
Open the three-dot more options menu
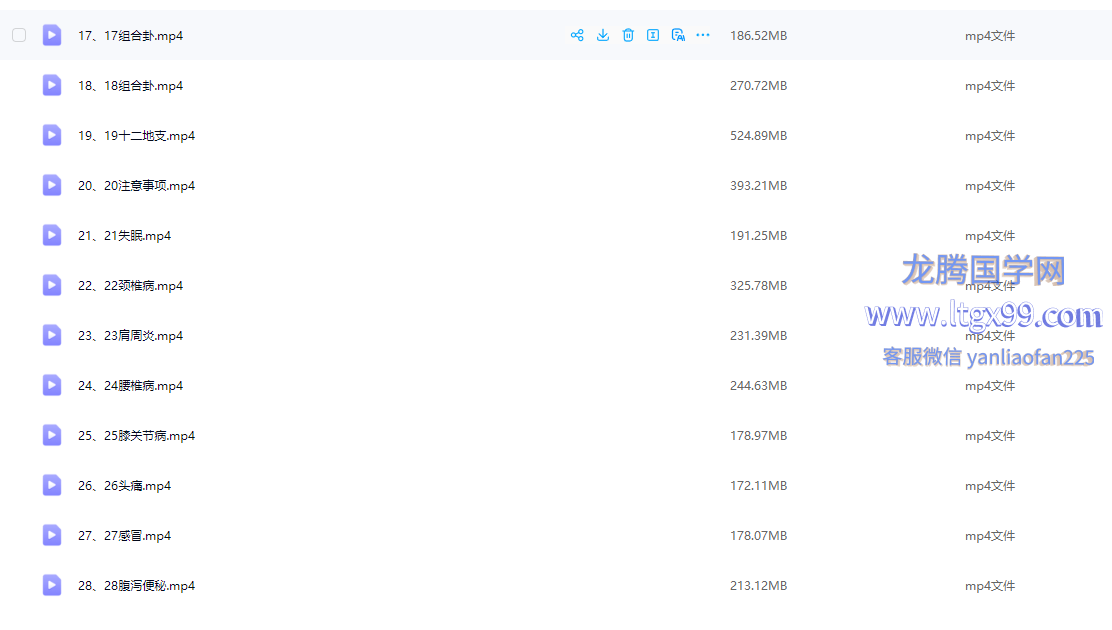703,35
